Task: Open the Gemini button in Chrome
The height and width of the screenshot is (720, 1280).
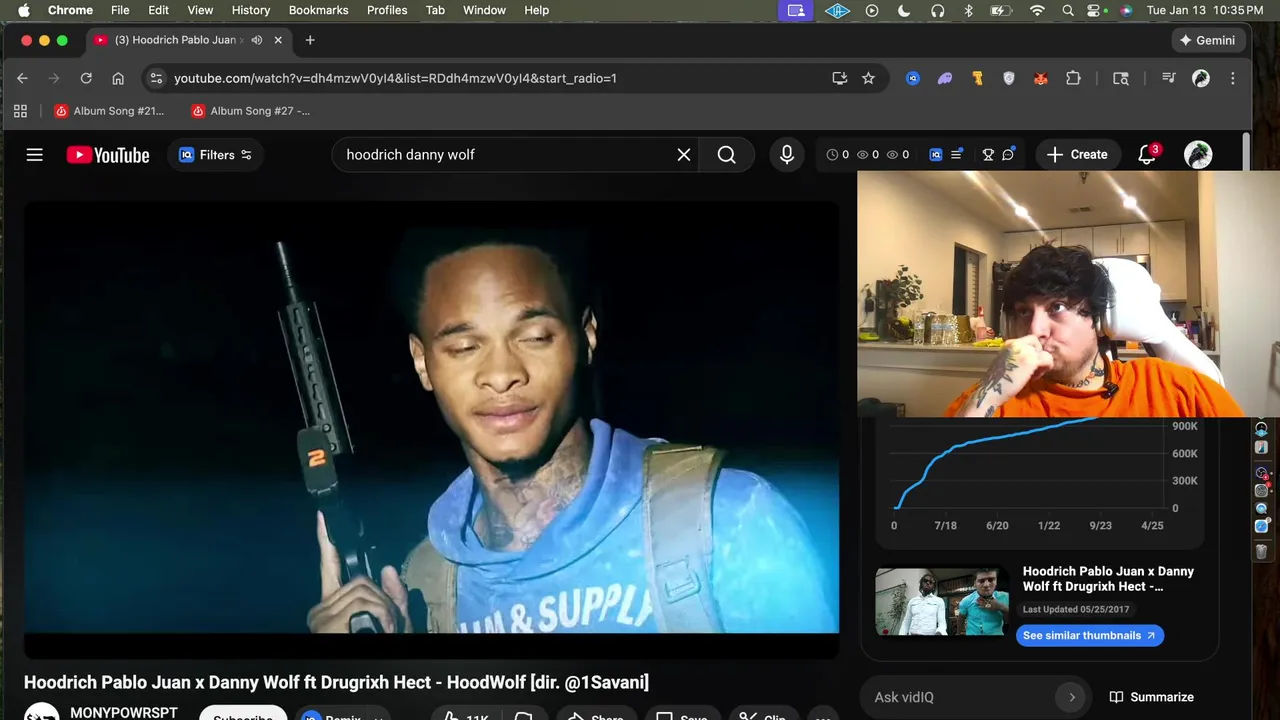Action: (1207, 40)
